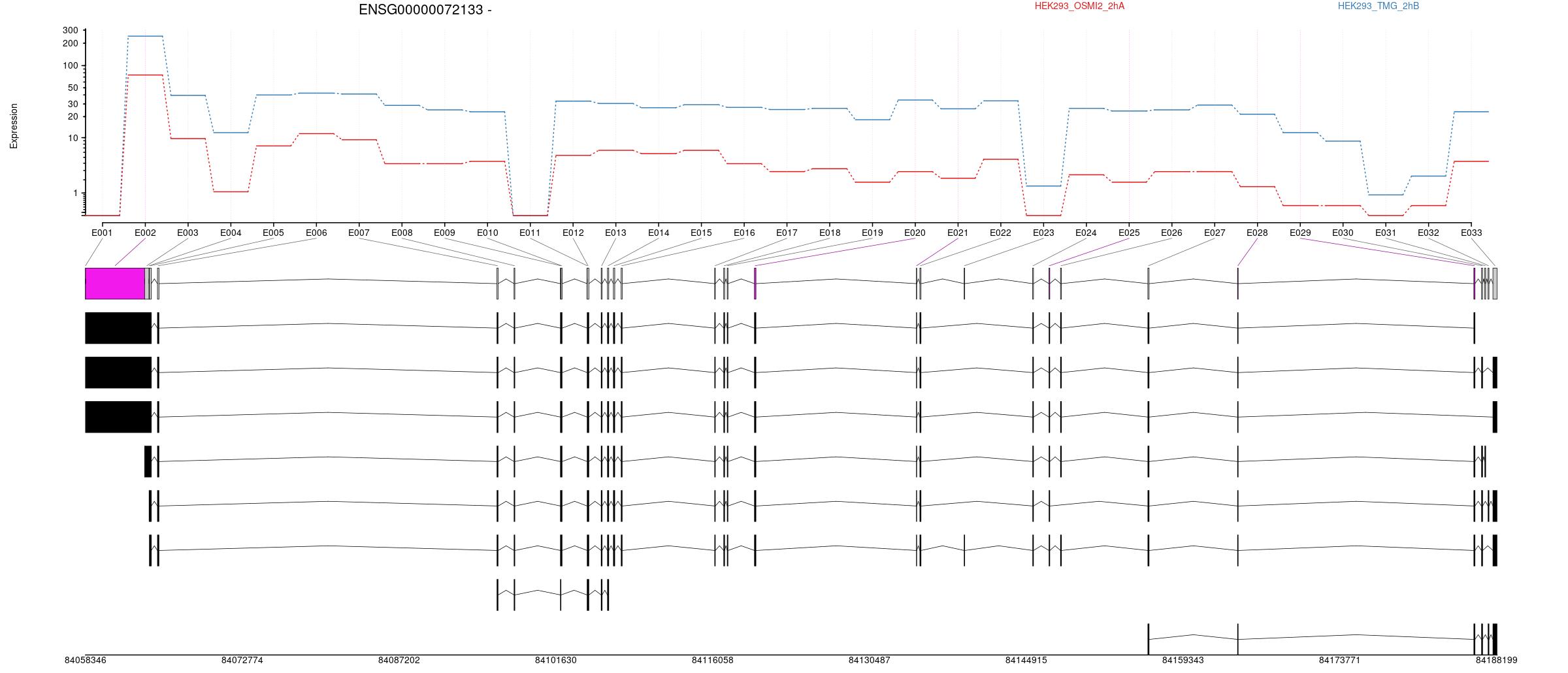Click genomic coordinate 84130487
The height and width of the screenshot is (673, 1568).
pos(870,661)
